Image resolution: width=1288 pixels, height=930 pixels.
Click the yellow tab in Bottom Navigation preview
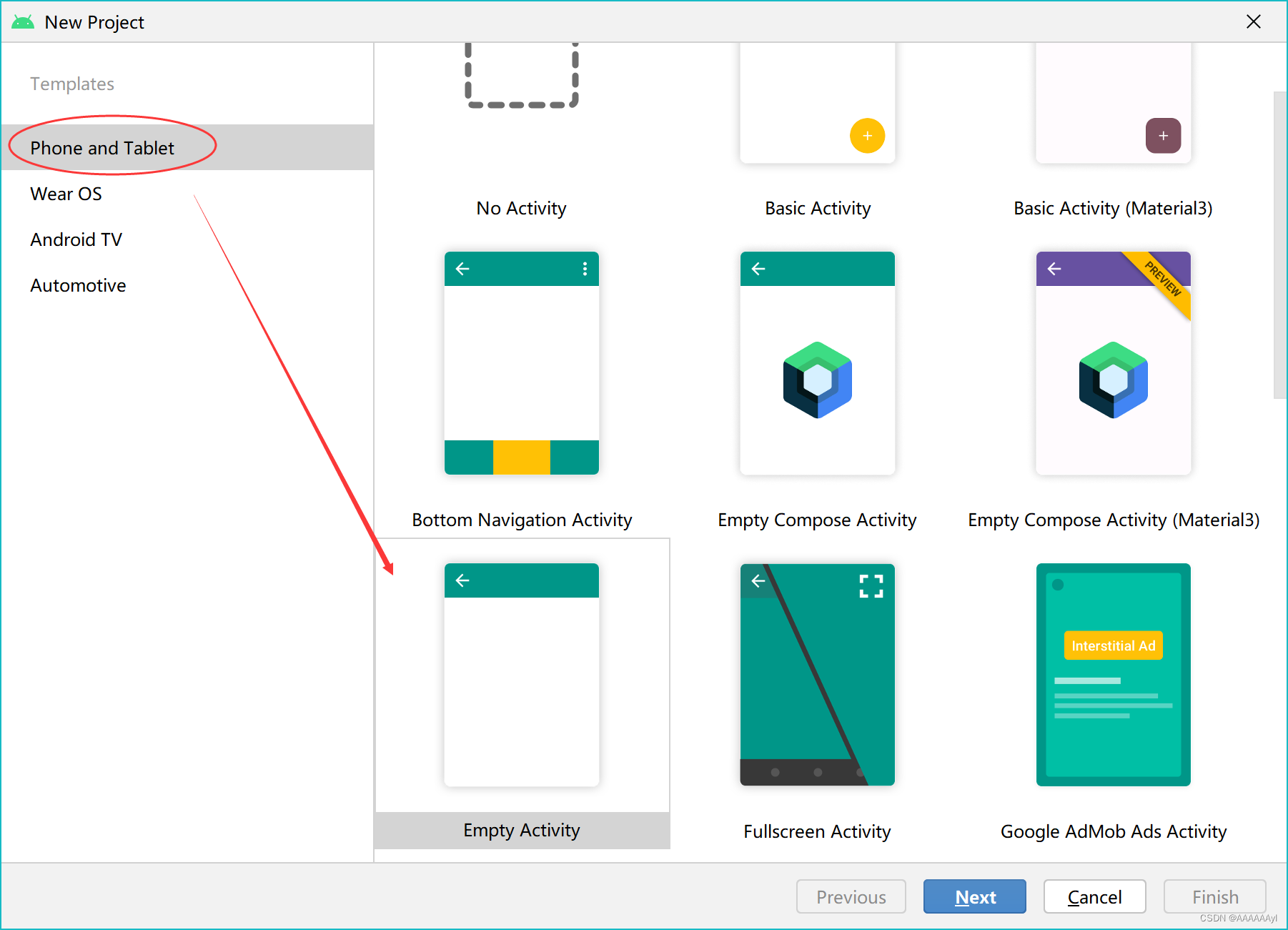522,457
